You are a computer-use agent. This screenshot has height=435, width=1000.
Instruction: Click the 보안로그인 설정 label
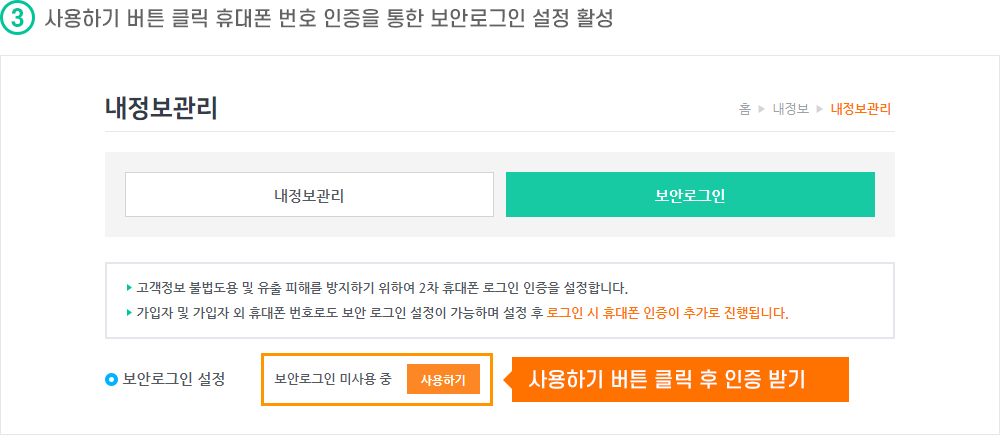173,380
